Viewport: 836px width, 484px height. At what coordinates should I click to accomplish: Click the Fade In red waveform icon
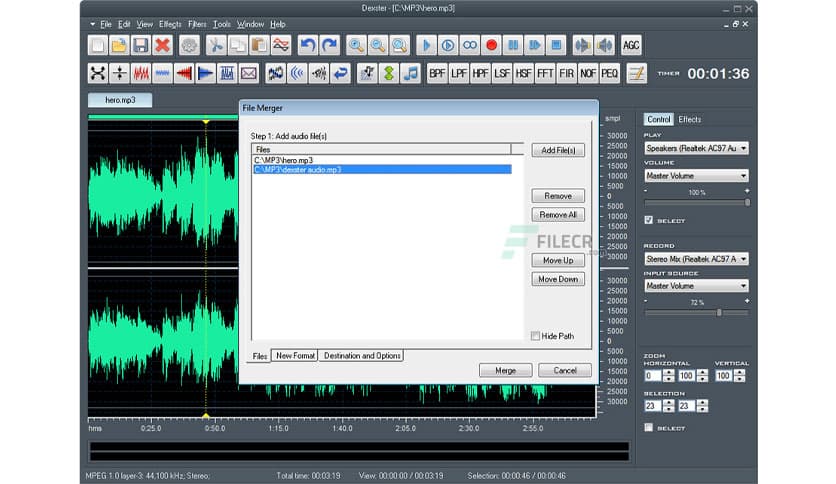tap(184, 74)
